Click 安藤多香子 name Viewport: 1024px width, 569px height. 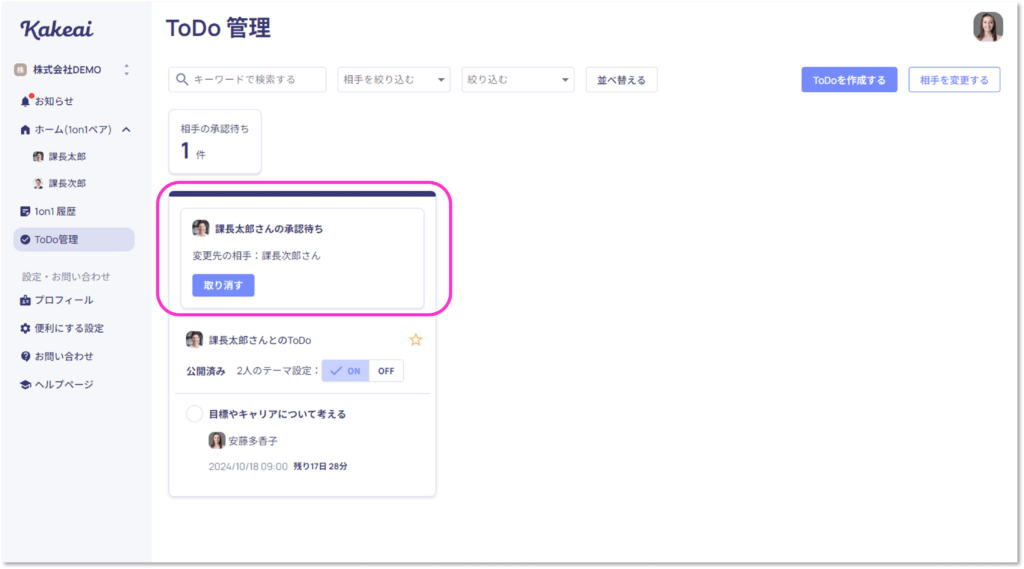tap(253, 441)
